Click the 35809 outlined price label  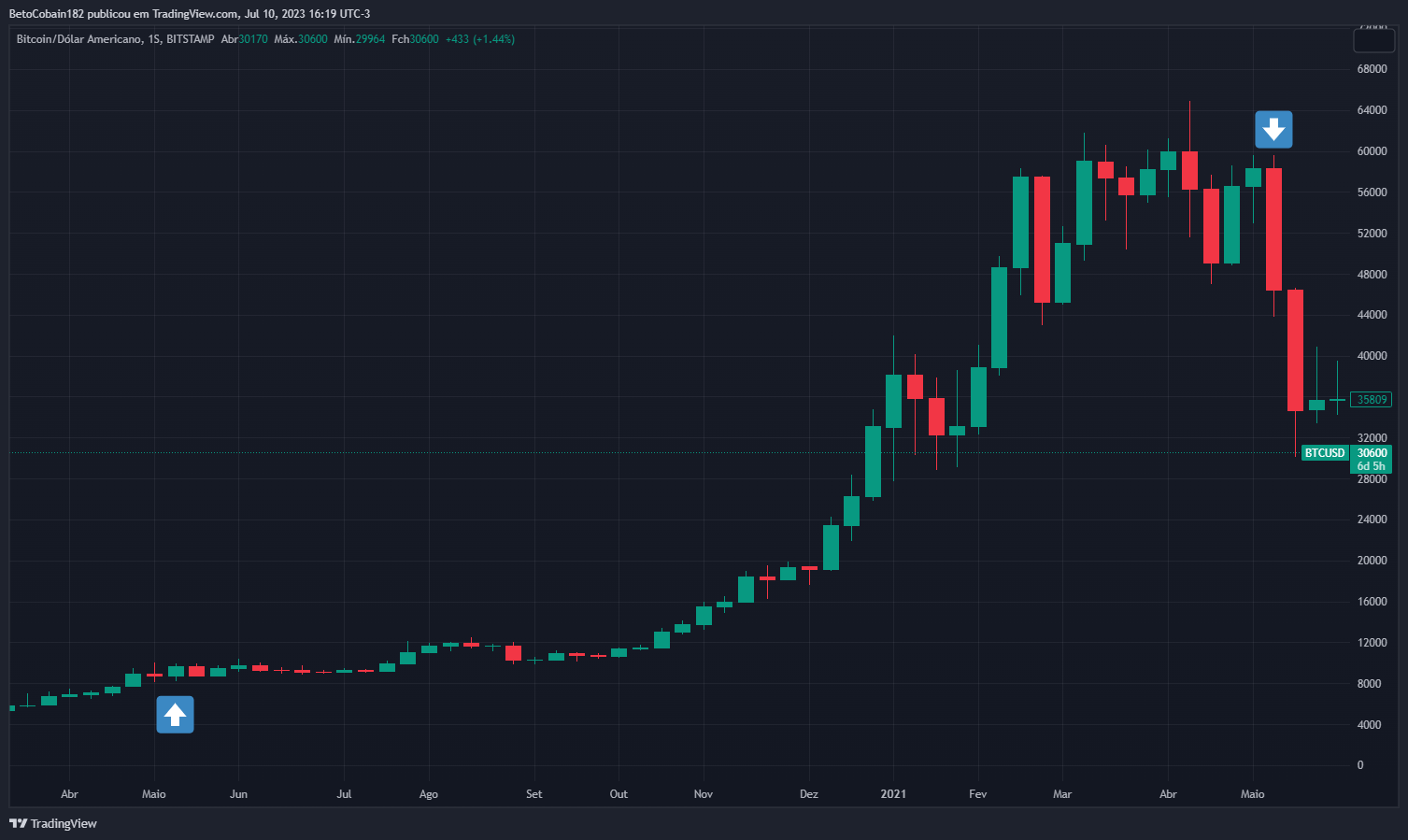pos(1372,400)
